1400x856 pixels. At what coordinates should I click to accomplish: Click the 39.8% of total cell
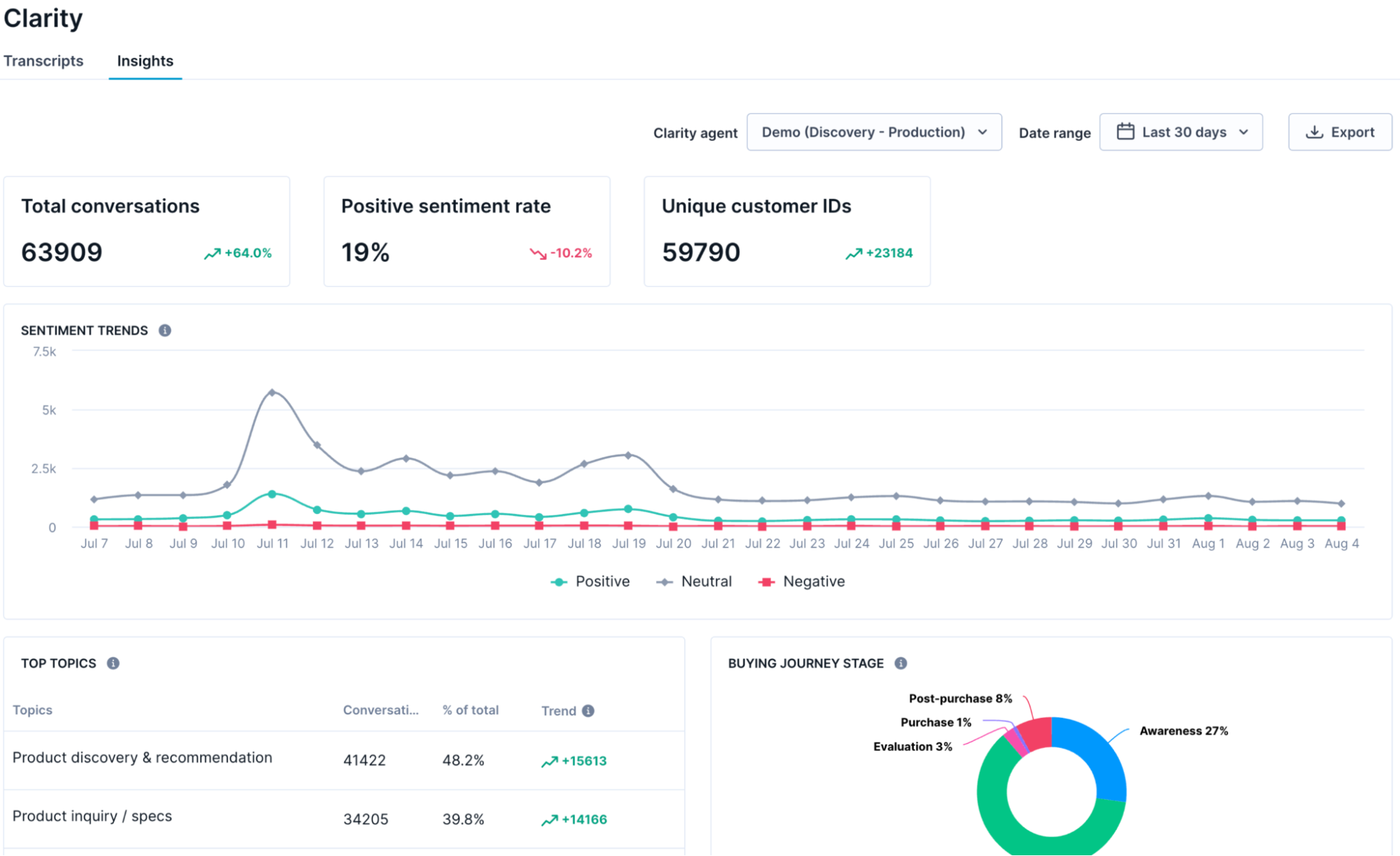[x=463, y=819]
